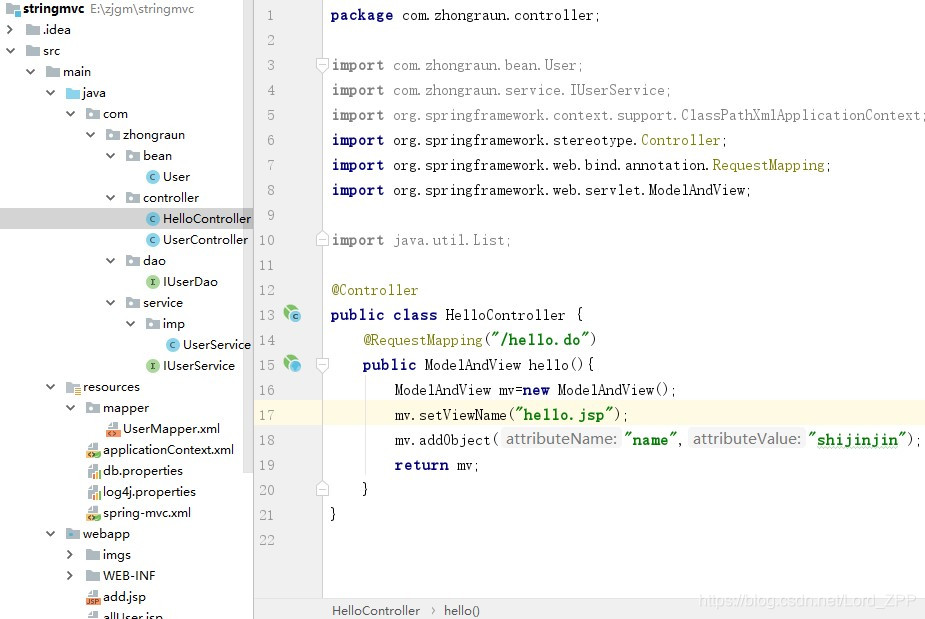Collapse the main folder arrow
This screenshot has width=925, height=619.
coord(31,71)
